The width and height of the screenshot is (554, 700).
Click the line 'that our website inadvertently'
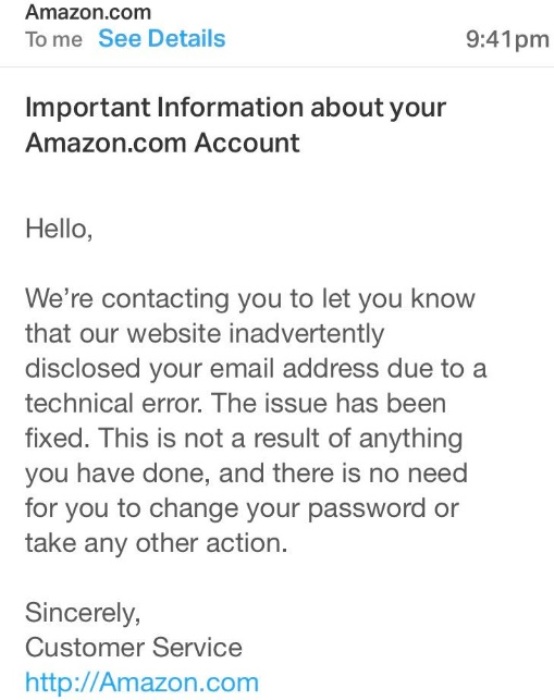(204, 334)
